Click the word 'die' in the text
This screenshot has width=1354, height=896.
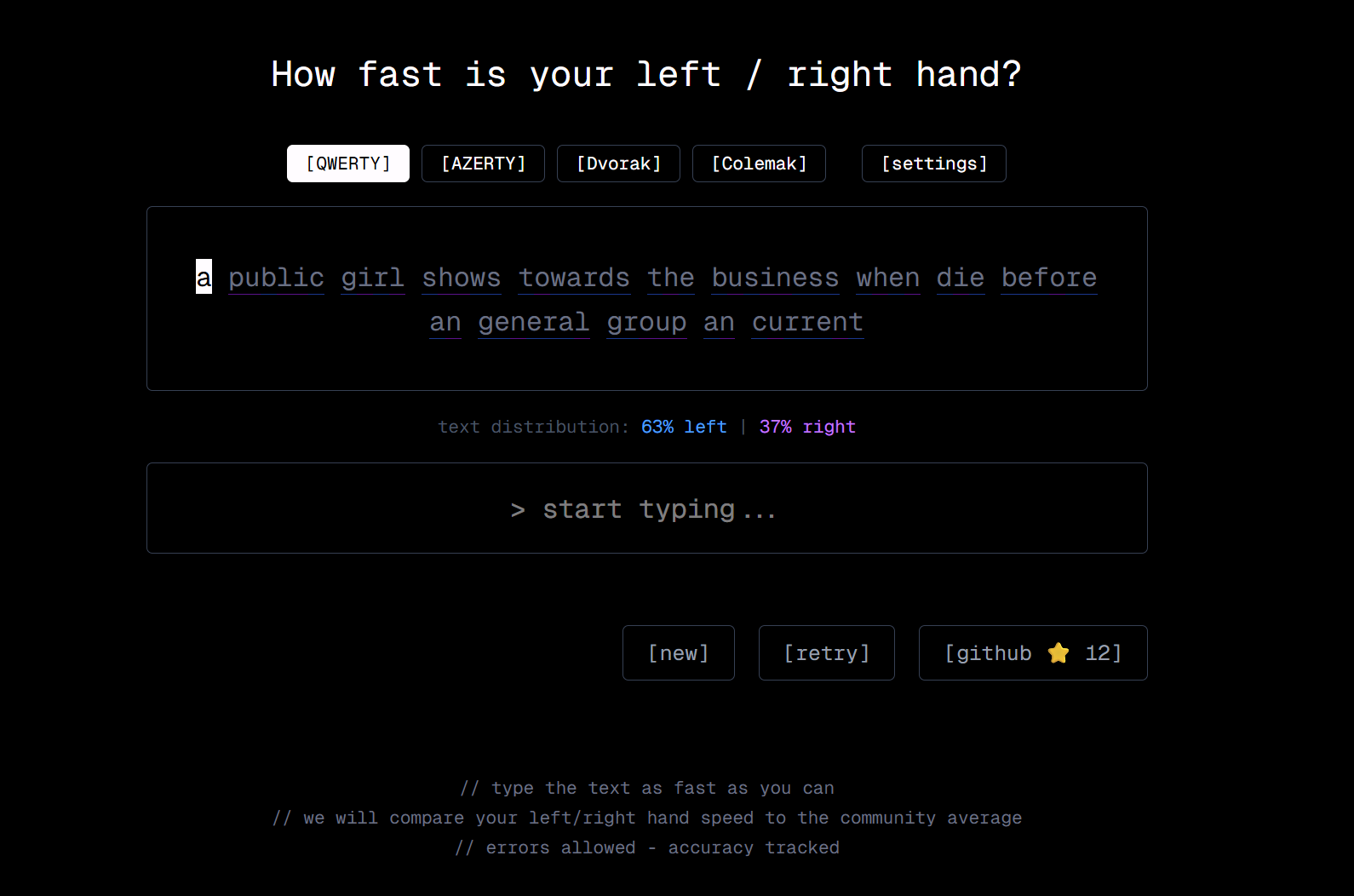click(961, 278)
